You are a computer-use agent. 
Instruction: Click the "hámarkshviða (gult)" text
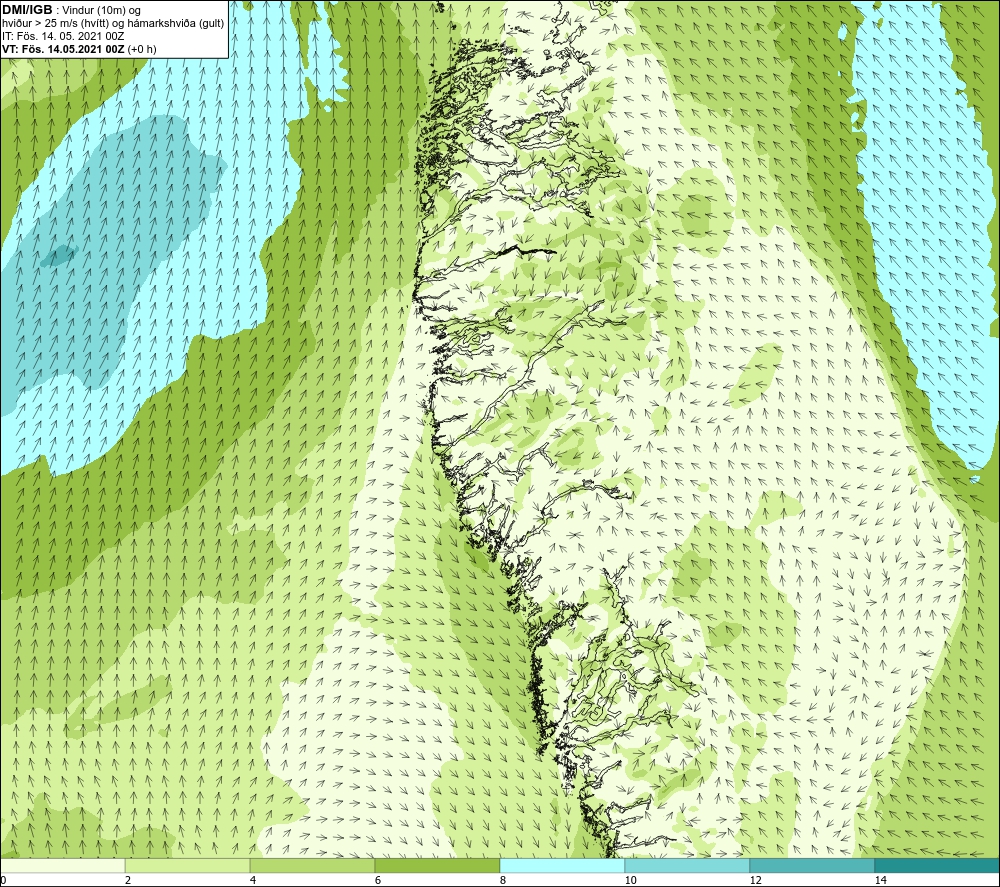tap(175, 24)
